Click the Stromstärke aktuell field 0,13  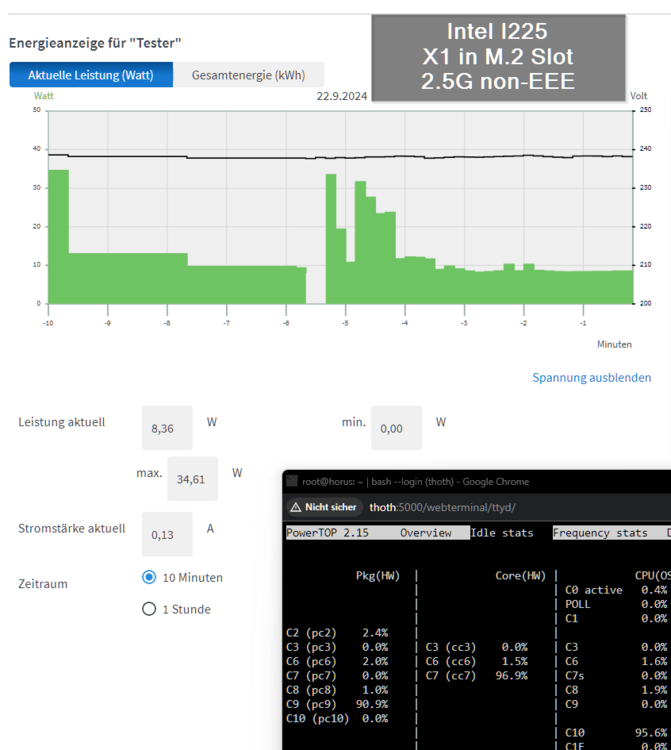(x=167, y=534)
